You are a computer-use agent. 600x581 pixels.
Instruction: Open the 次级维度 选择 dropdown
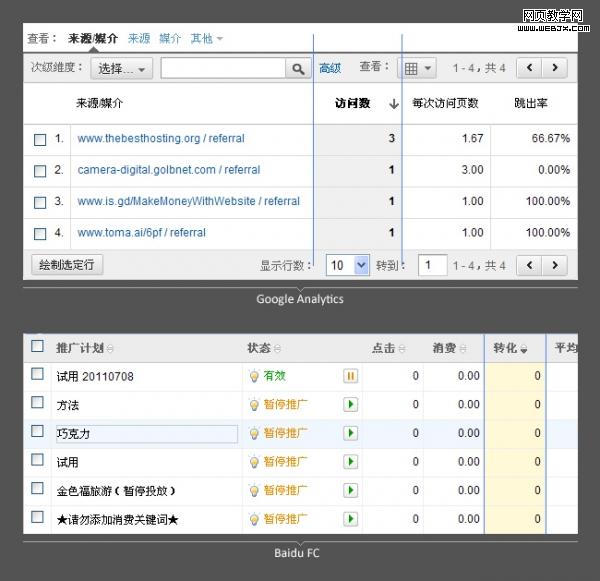(121, 69)
